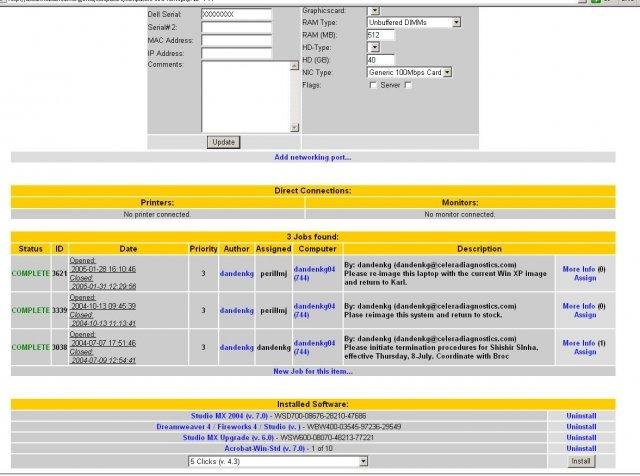640x476 pixels.
Task: Open the Studio MX Upgrade (v. 6.0) link
Action: pyautogui.click(x=228, y=437)
